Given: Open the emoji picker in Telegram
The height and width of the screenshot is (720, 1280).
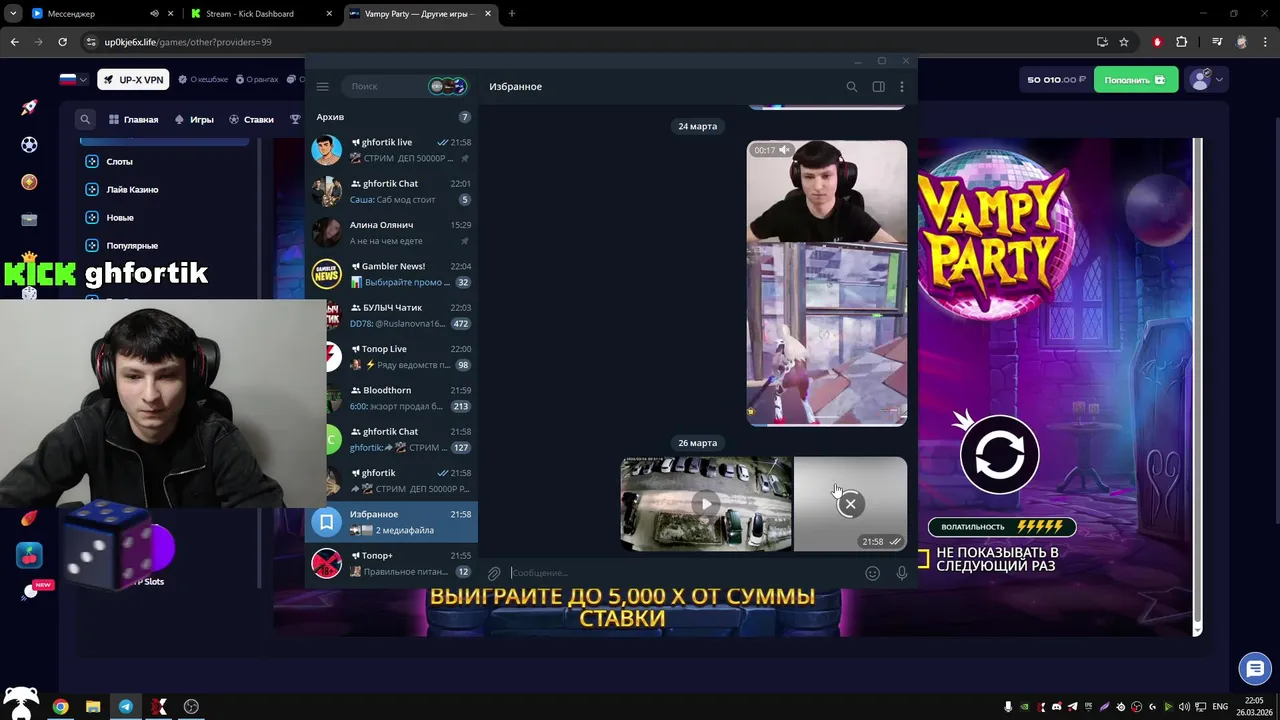Looking at the screenshot, I should click(872, 573).
